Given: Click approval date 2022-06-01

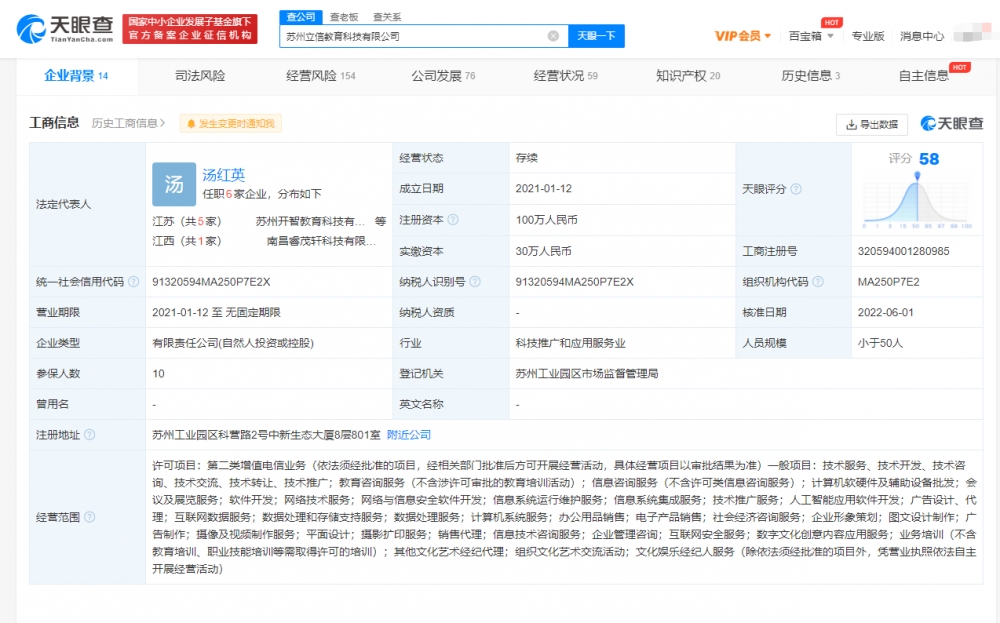Looking at the screenshot, I should [x=885, y=312].
